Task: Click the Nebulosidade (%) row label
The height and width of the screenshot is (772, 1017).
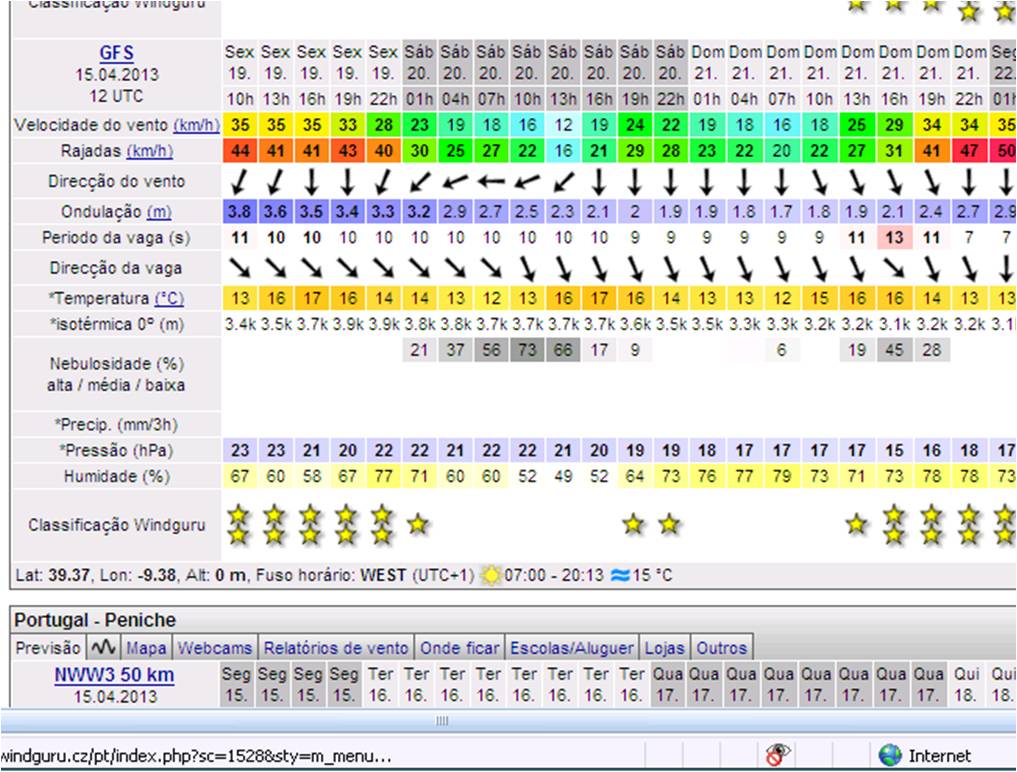Action: [117, 374]
